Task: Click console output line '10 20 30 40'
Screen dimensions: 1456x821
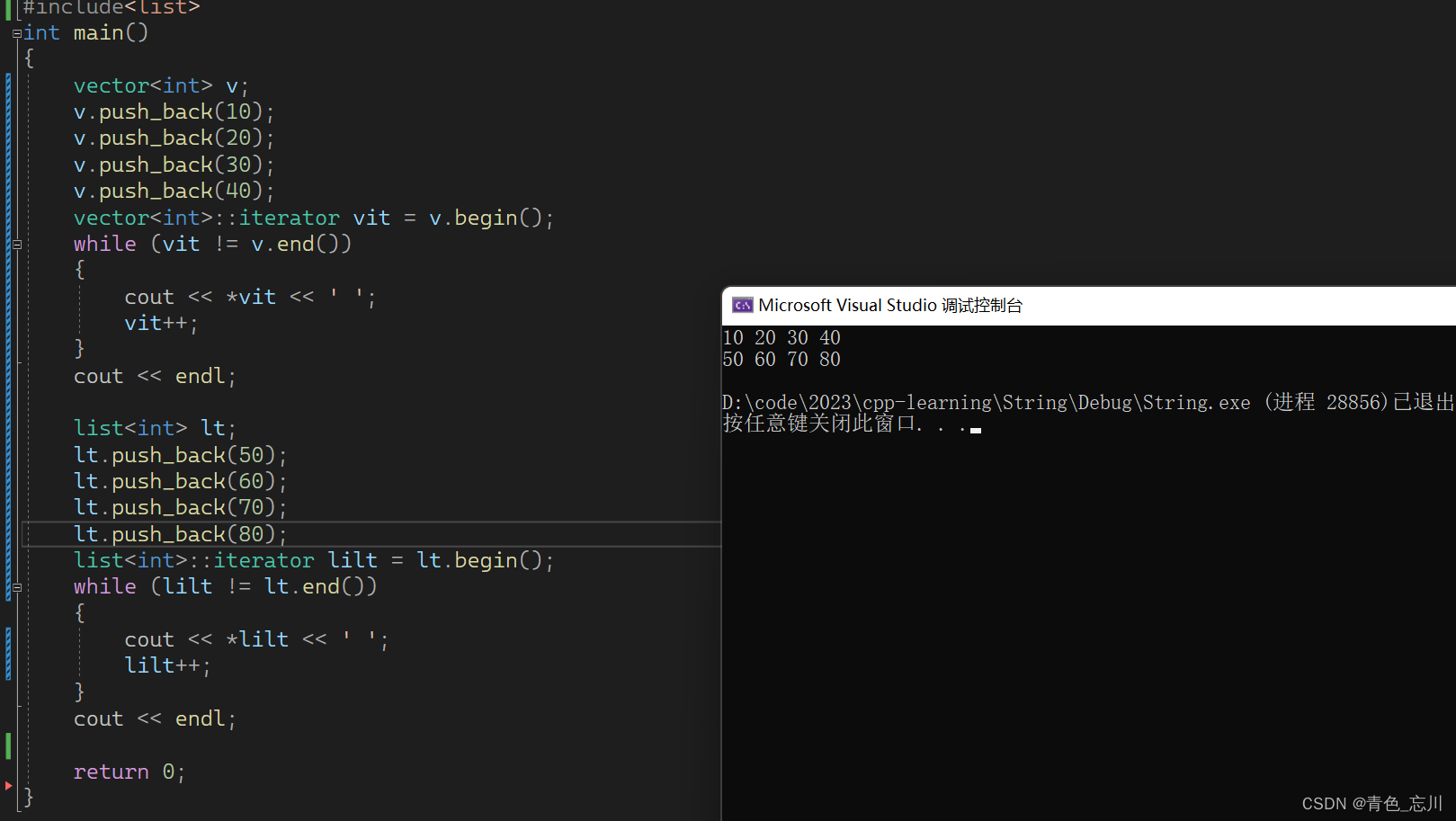Action: tap(782, 338)
